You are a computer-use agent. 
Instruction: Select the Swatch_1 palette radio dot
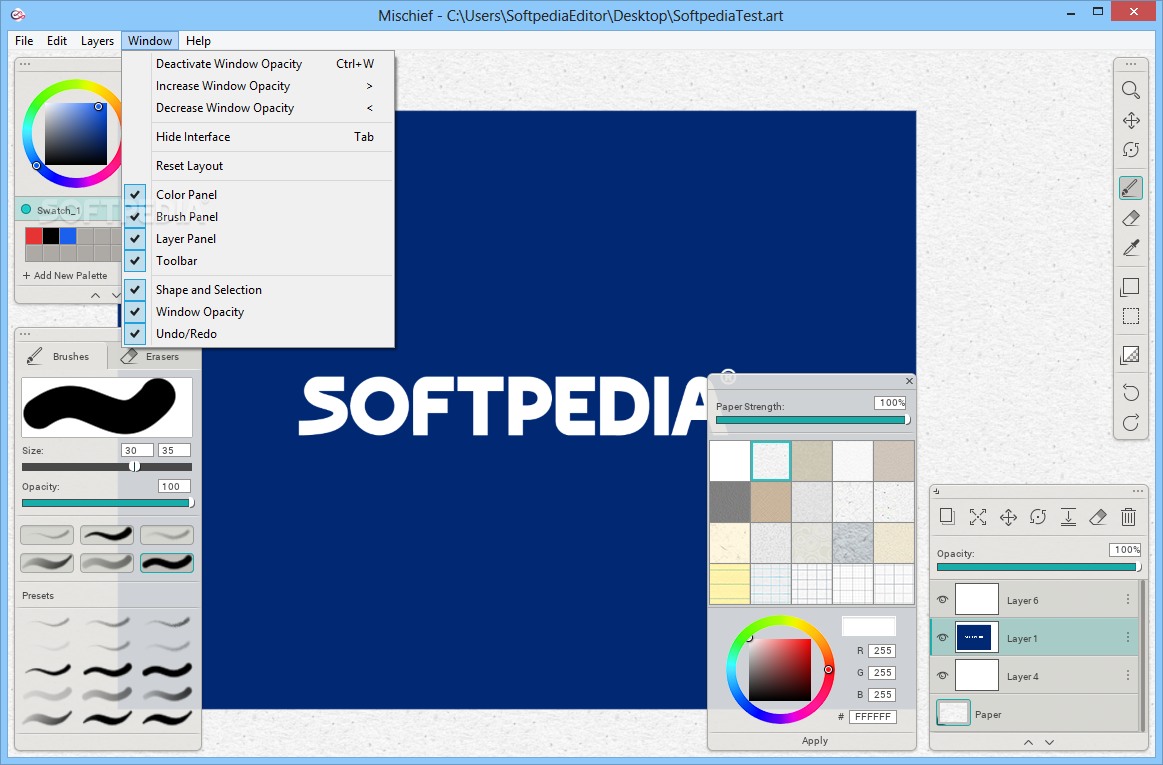26,209
